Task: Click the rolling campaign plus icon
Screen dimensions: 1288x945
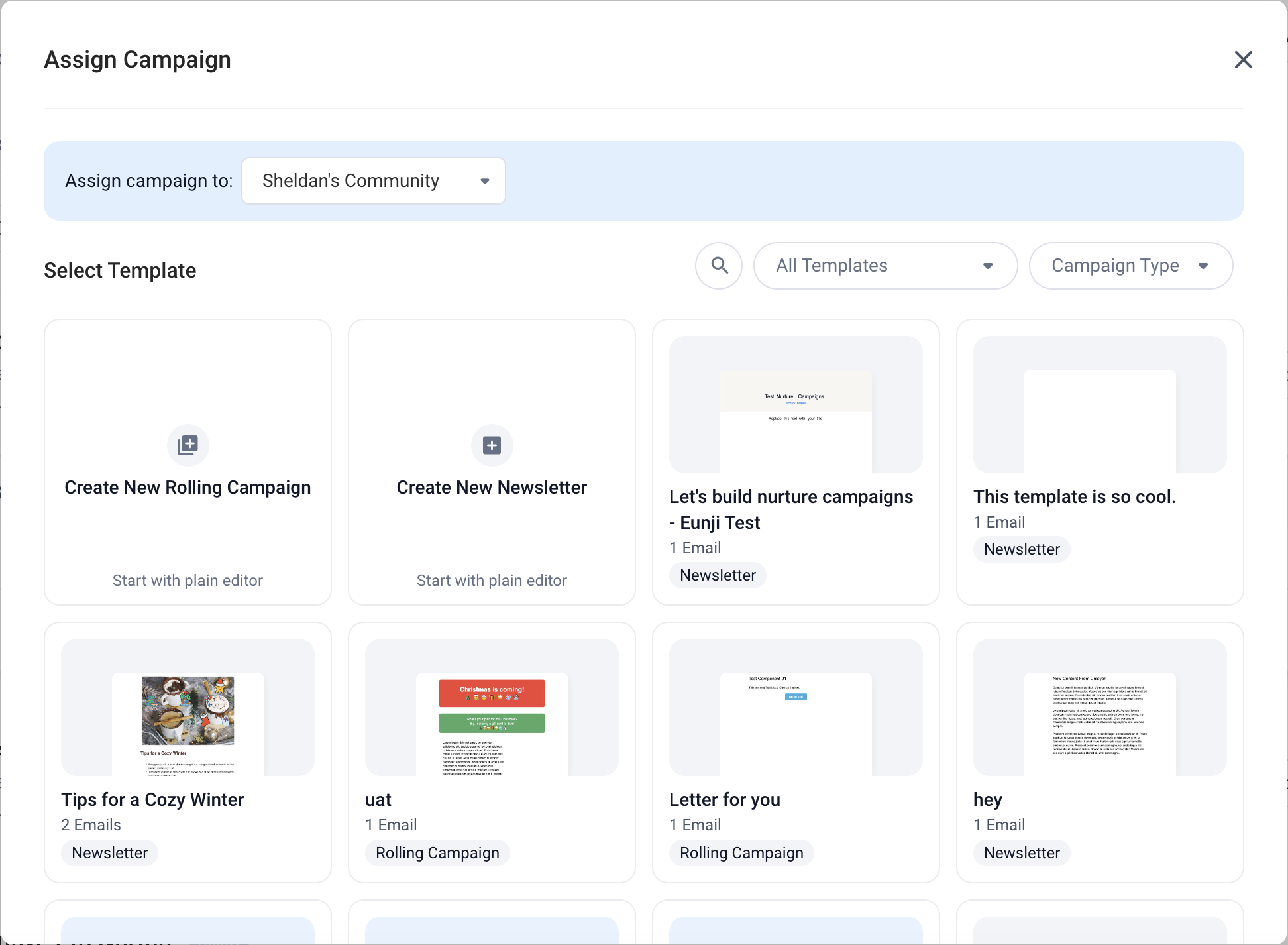Action: (188, 445)
